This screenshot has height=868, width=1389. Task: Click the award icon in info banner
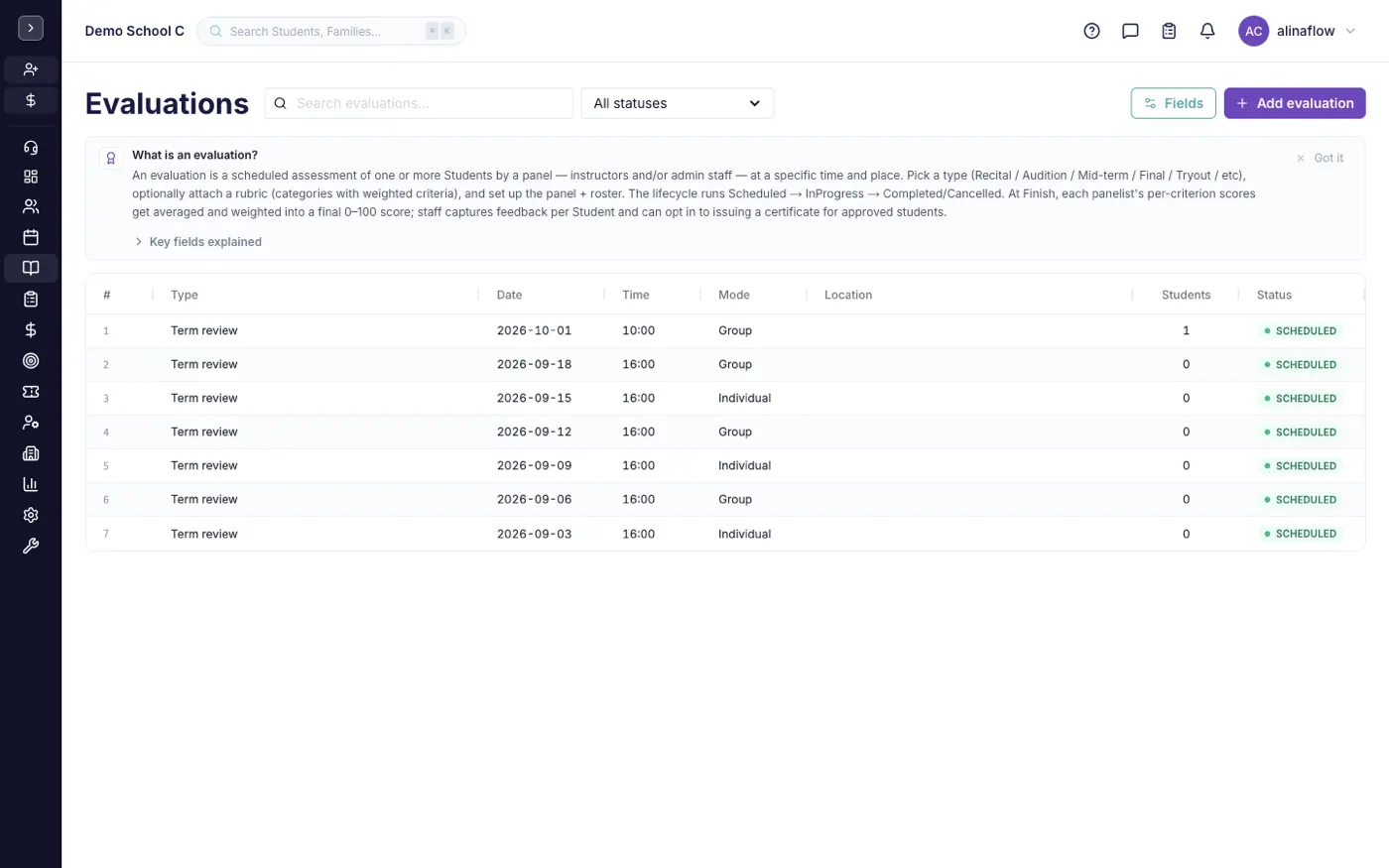[x=110, y=158]
